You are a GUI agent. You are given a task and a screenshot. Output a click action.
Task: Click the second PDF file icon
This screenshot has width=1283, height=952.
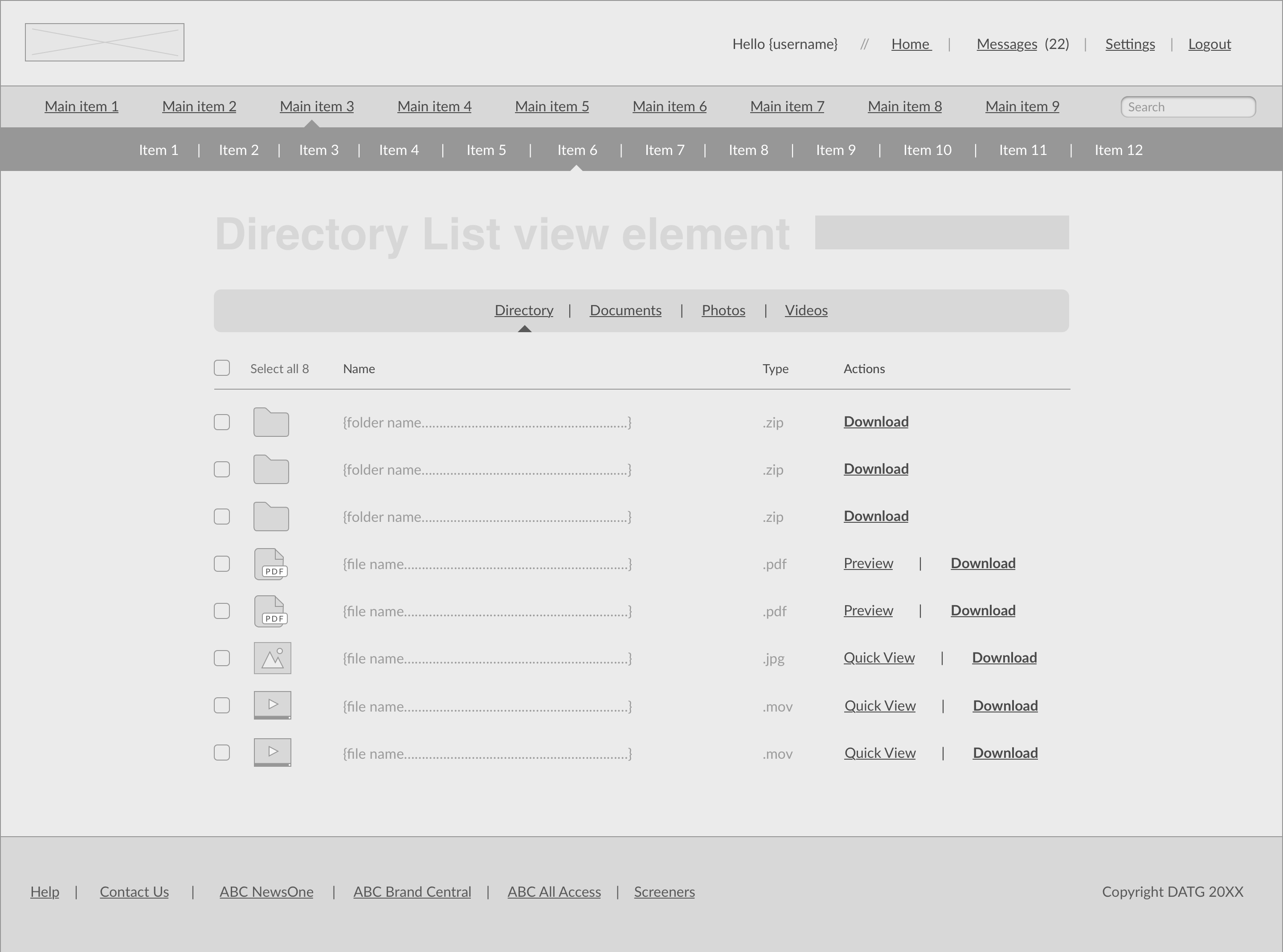click(271, 611)
